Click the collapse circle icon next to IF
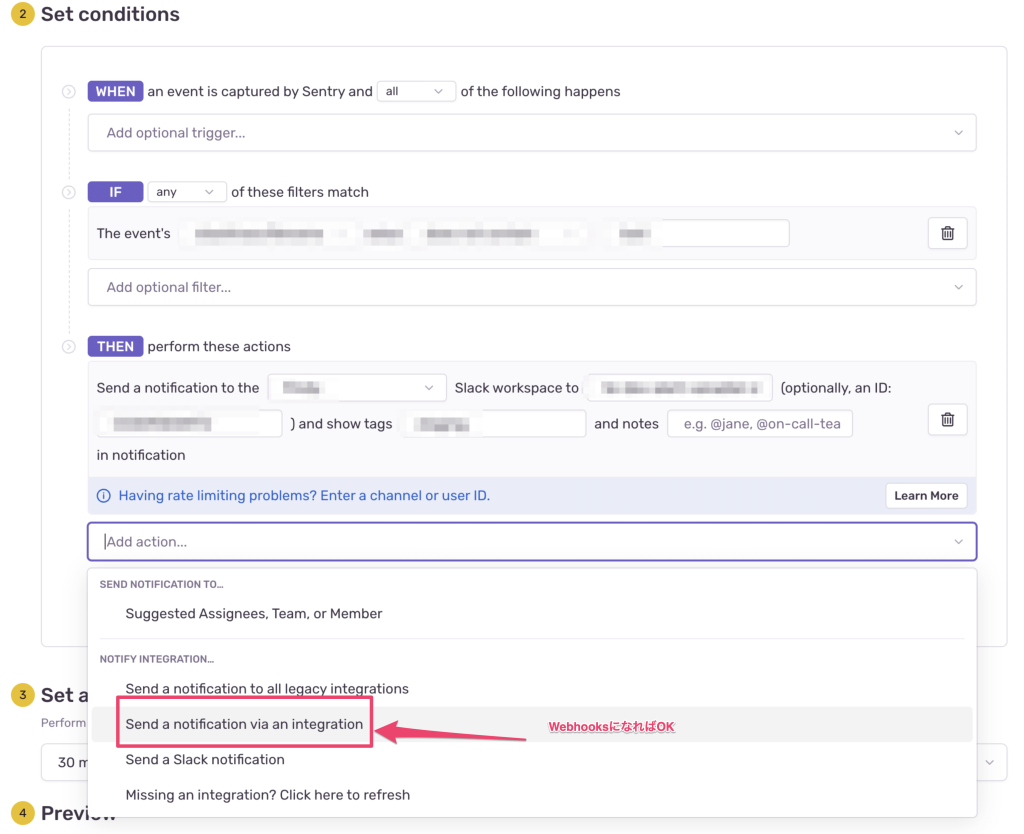Screen dimensions: 1024x834 tap(69, 192)
